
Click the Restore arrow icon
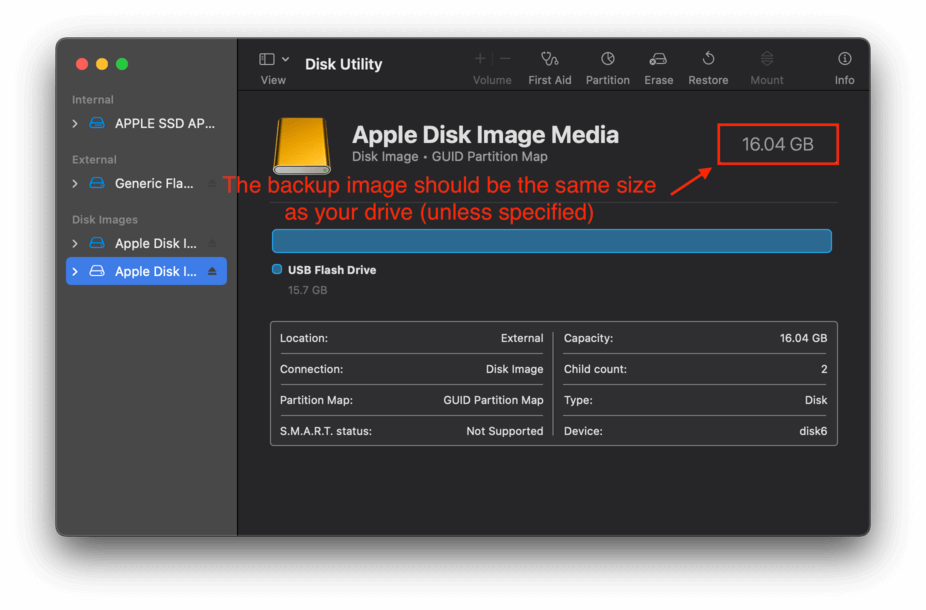point(708,58)
